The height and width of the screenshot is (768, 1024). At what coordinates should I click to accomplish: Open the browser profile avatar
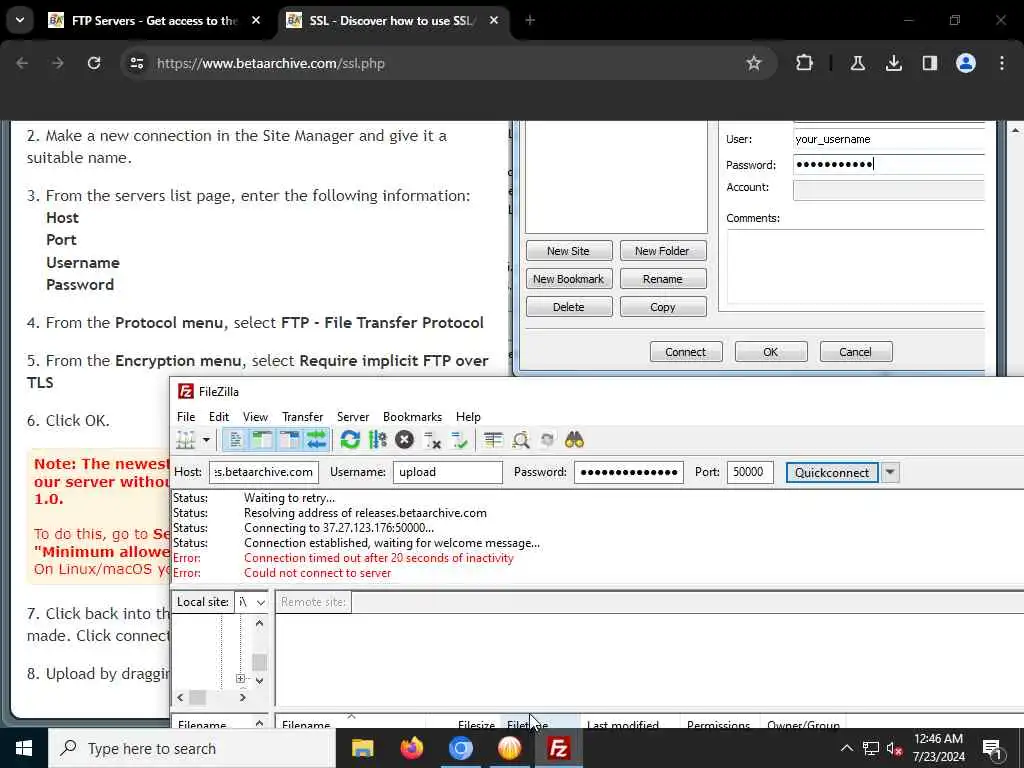[x=966, y=63]
